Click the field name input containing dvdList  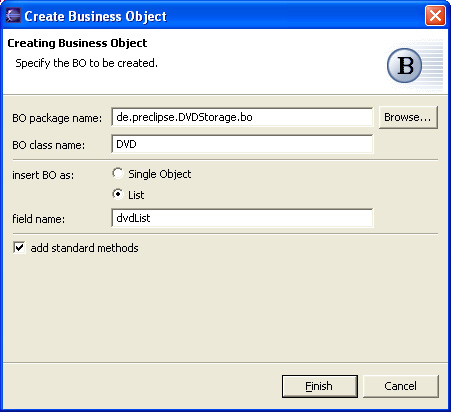242,218
